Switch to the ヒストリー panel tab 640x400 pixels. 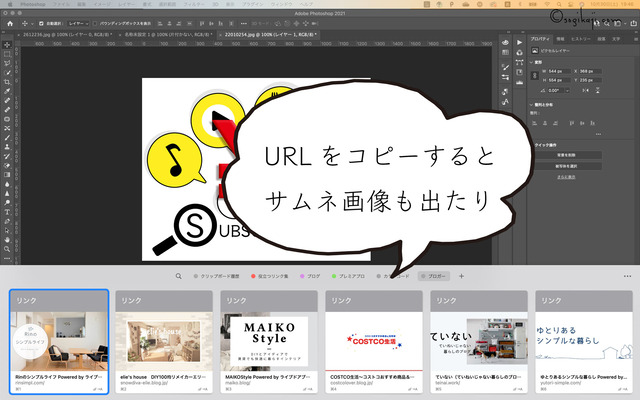coord(580,39)
